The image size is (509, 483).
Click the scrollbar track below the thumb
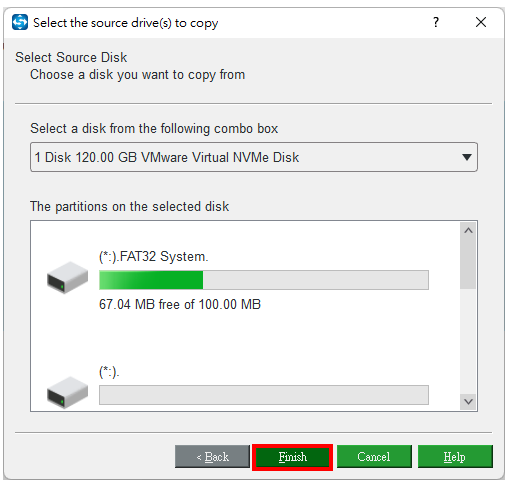point(468,341)
